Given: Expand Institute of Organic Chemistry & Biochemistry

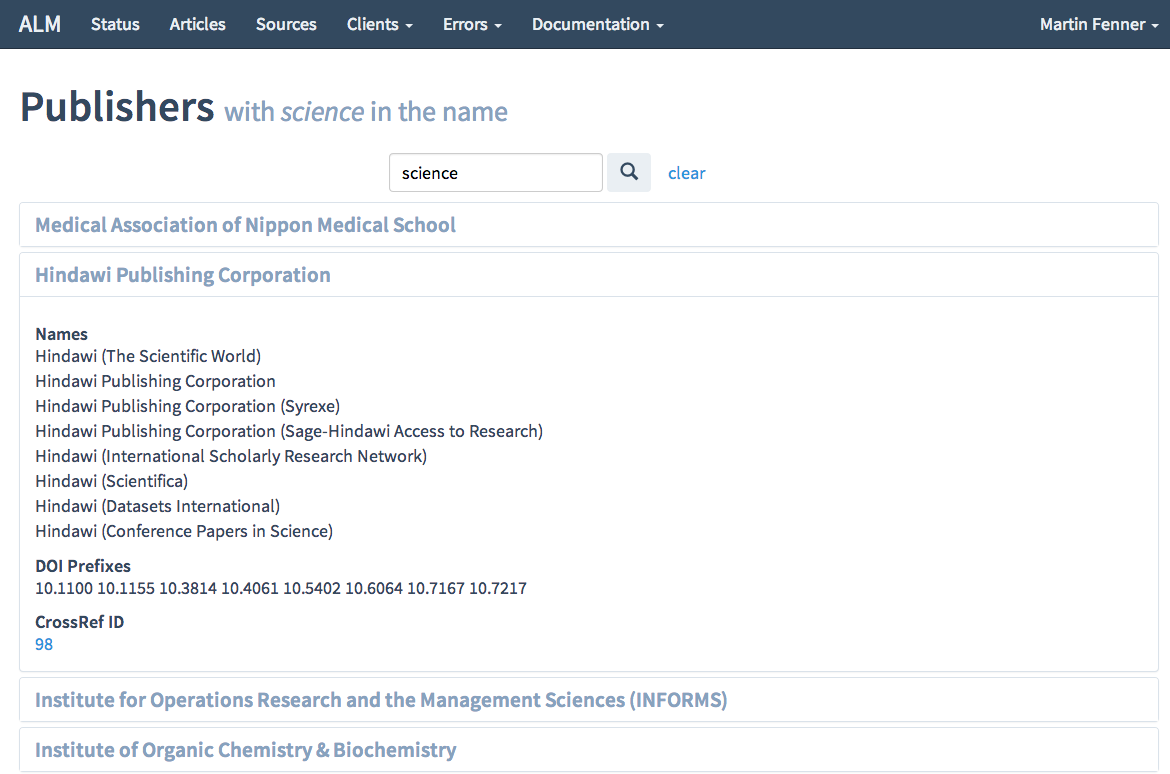Looking at the screenshot, I should click(245, 750).
